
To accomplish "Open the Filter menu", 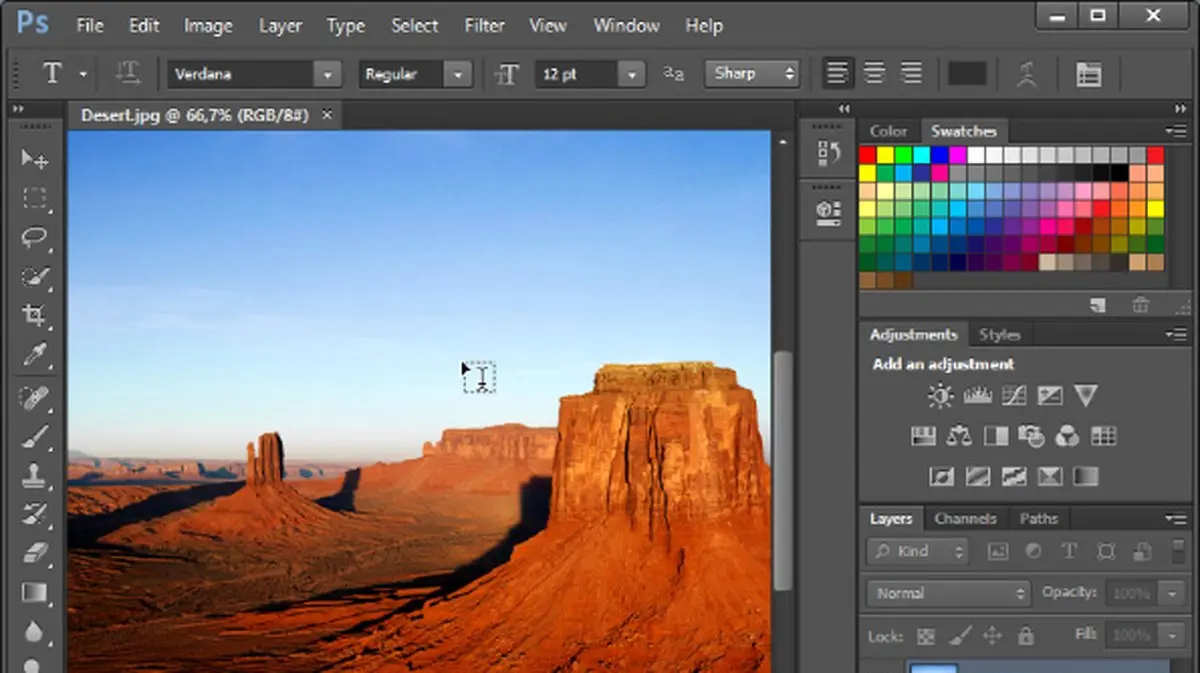I will (484, 26).
